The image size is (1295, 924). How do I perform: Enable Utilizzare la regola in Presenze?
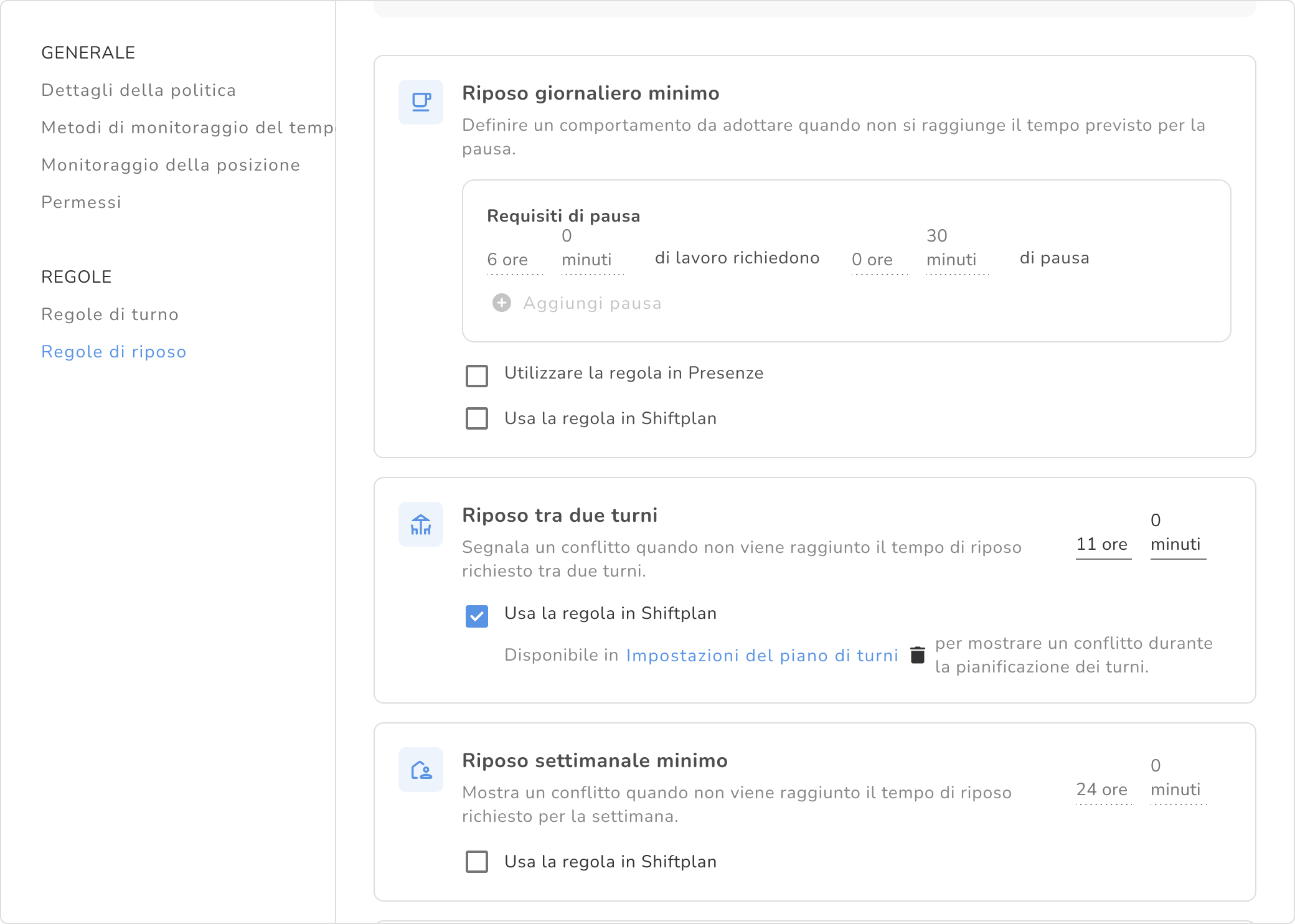(477, 376)
